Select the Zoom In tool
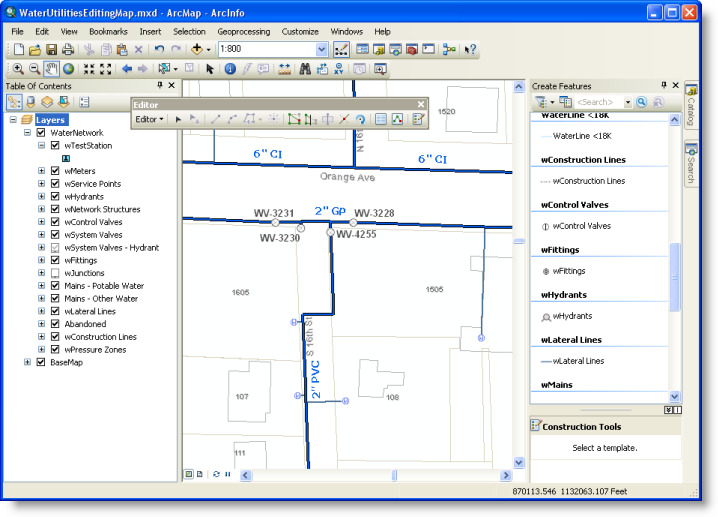This screenshot has width=718, height=517. pos(18,69)
